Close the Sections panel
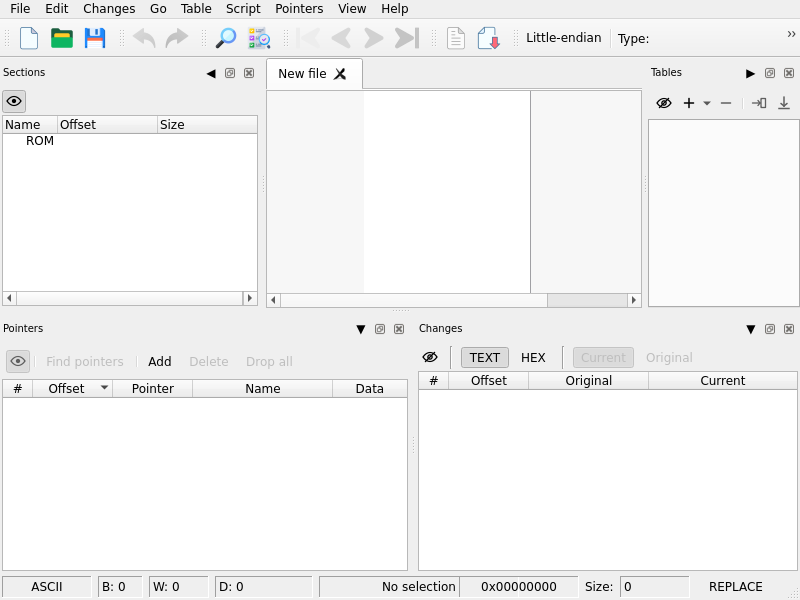 249,73
